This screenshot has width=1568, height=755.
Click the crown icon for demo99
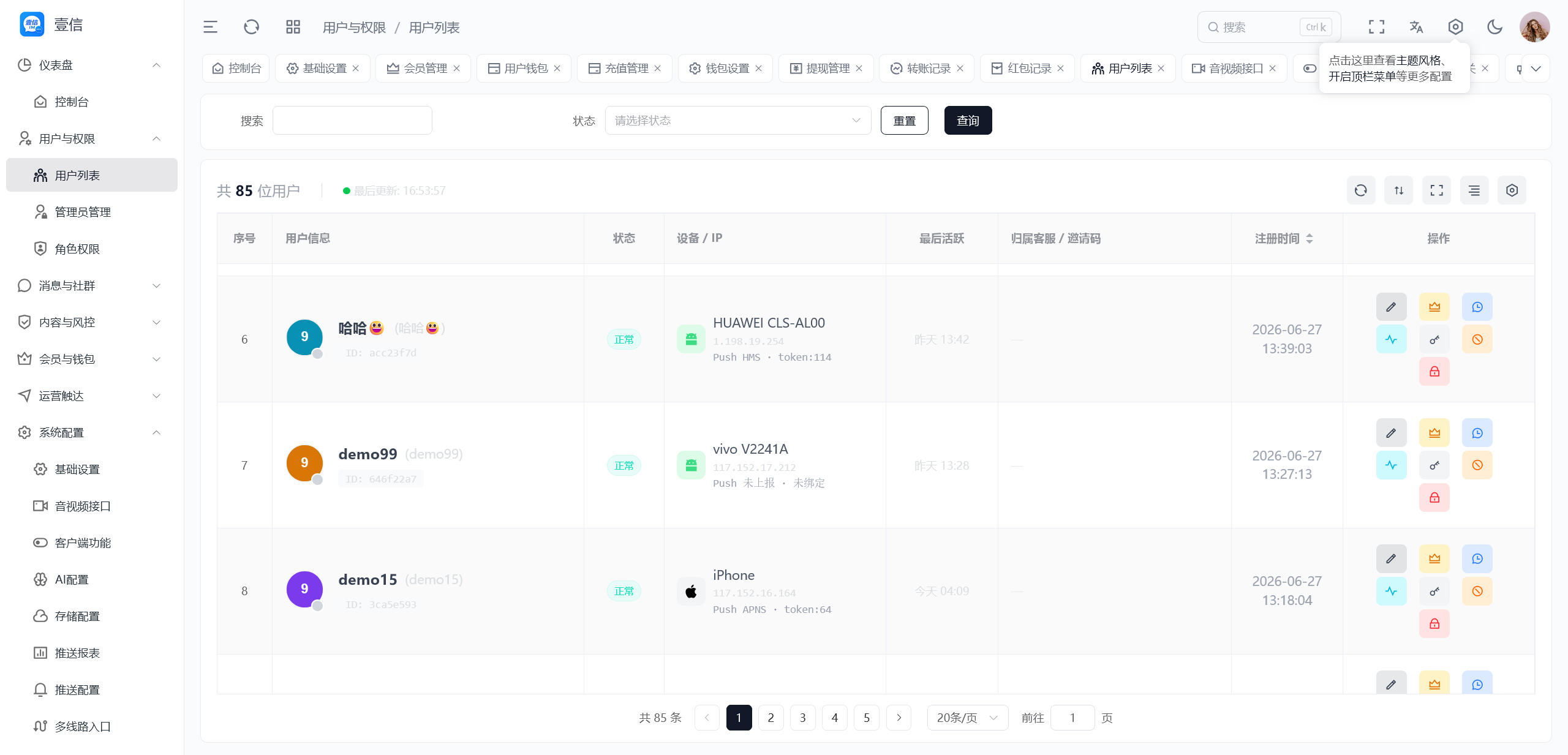1434,433
